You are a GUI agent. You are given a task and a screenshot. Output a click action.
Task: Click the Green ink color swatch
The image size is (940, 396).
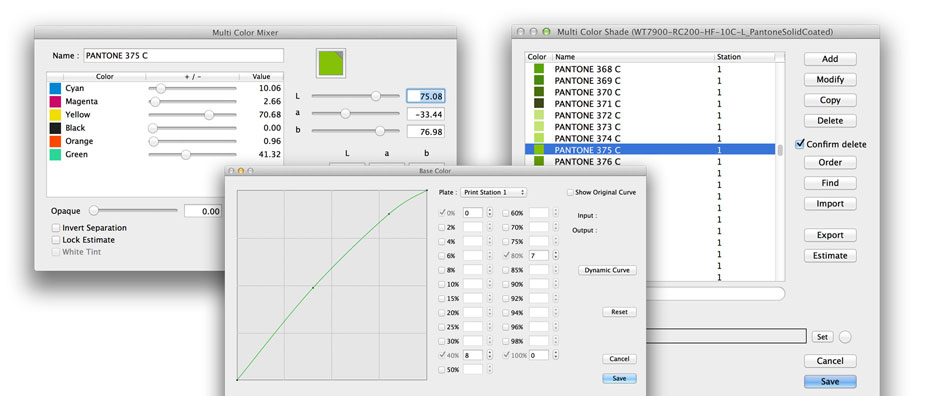click(55, 154)
